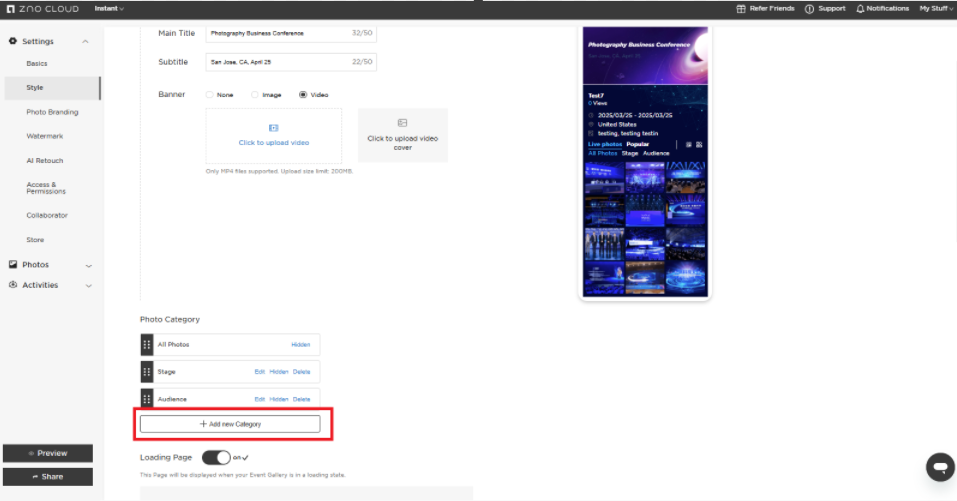This screenshot has height=501, width=957.
Task: Go to the Watermark settings page
Action: point(44,136)
